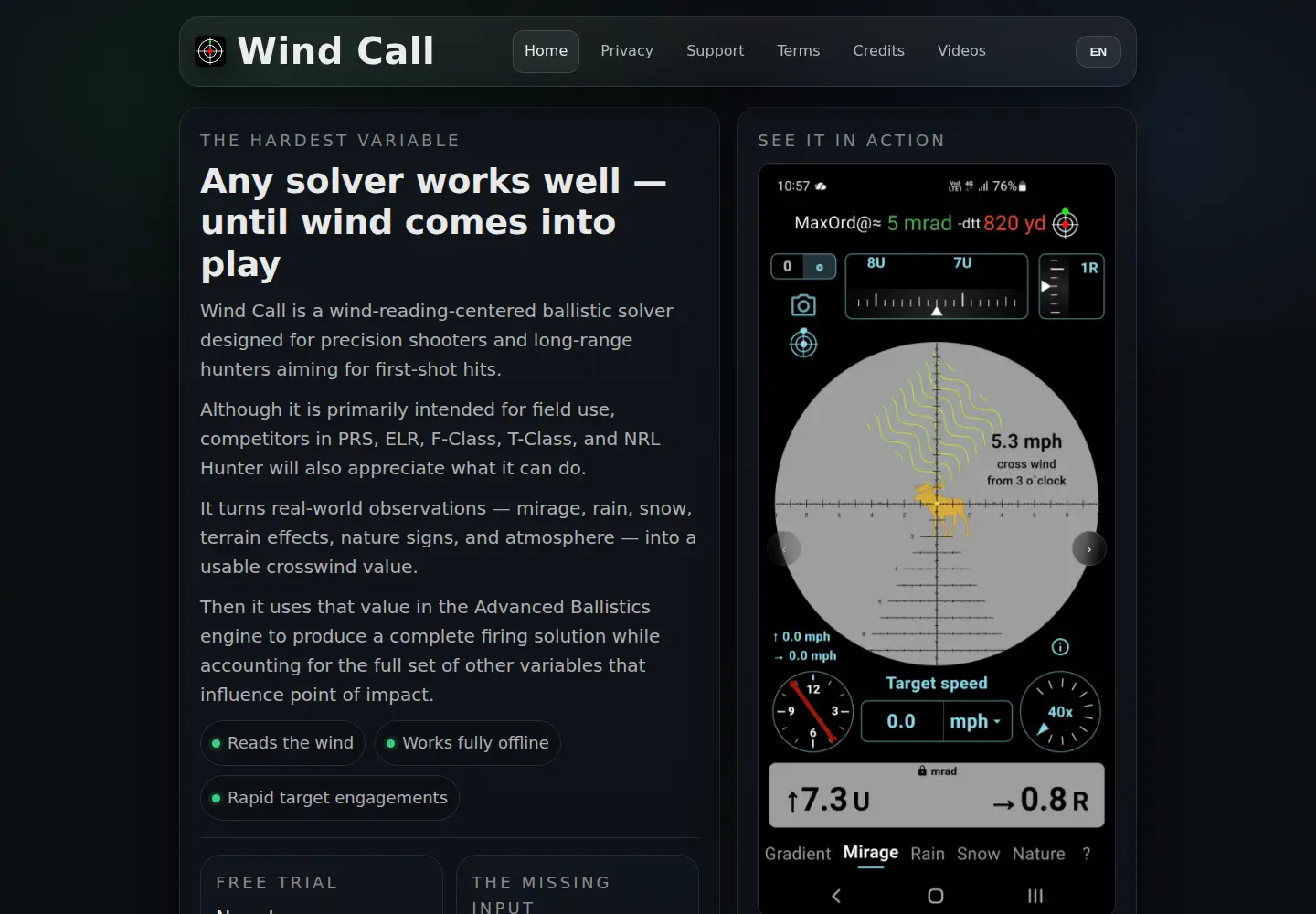Show the next screenshot in the carousel
This screenshot has height=914, width=1316.
pyautogui.click(x=1088, y=549)
